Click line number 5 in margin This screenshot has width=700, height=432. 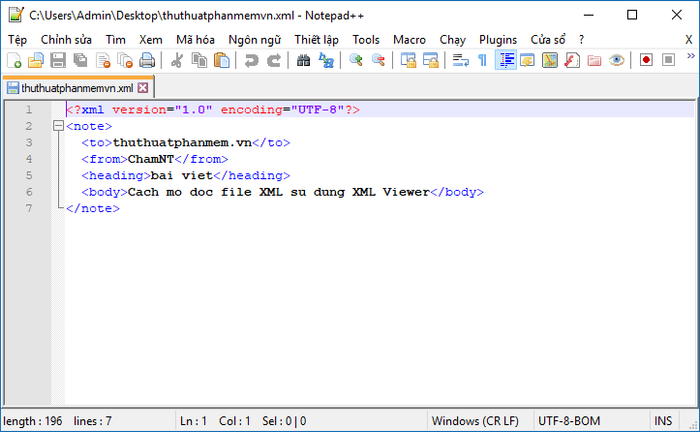29,175
